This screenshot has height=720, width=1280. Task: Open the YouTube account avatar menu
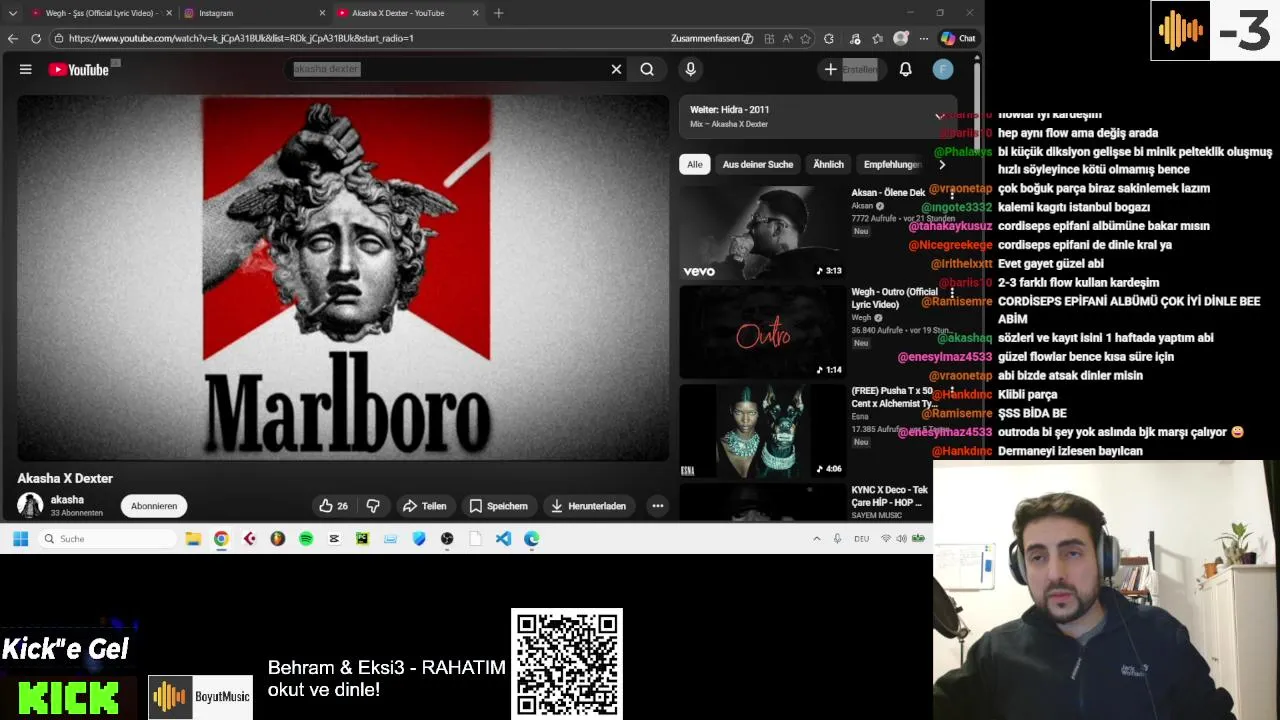(x=943, y=69)
